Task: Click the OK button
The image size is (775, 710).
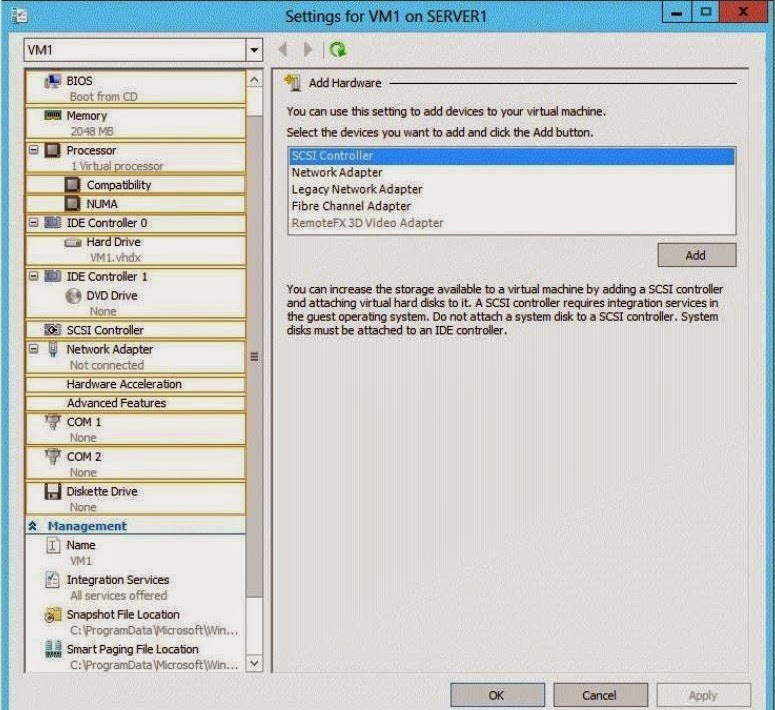Action: click(497, 695)
